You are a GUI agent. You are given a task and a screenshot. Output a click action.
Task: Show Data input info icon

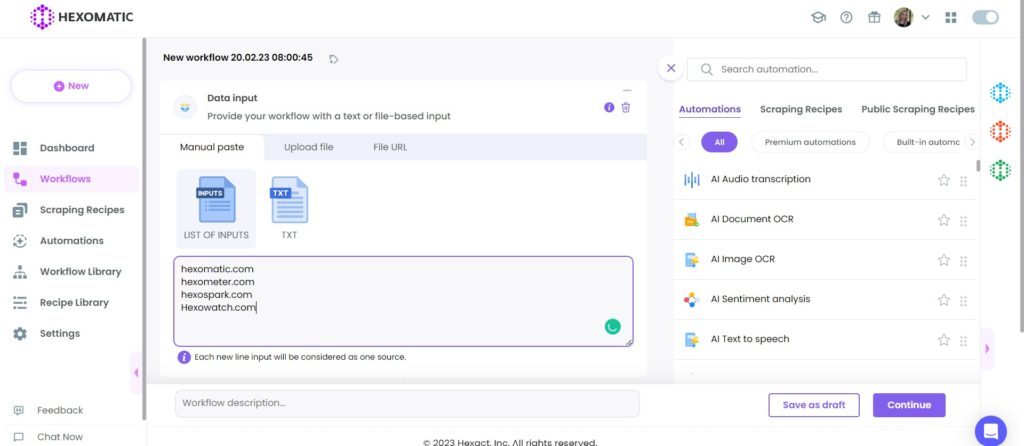click(x=609, y=107)
